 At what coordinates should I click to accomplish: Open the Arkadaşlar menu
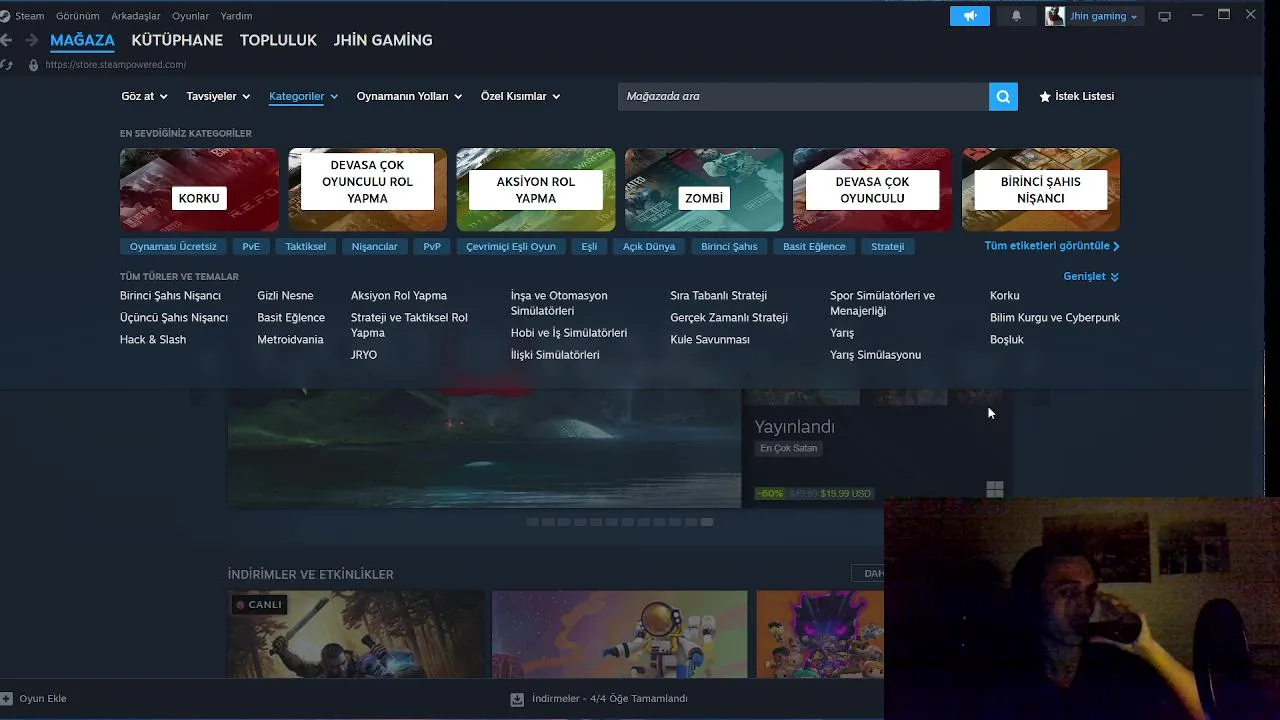[135, 16]
